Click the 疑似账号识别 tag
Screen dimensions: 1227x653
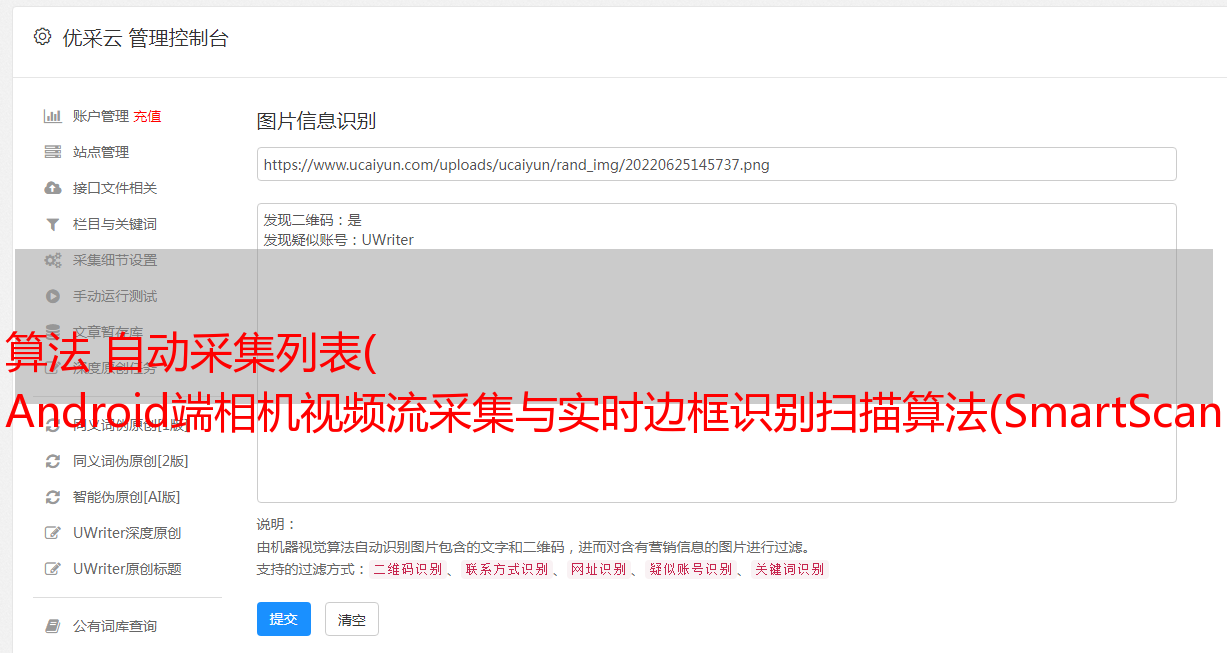point(690,569)
